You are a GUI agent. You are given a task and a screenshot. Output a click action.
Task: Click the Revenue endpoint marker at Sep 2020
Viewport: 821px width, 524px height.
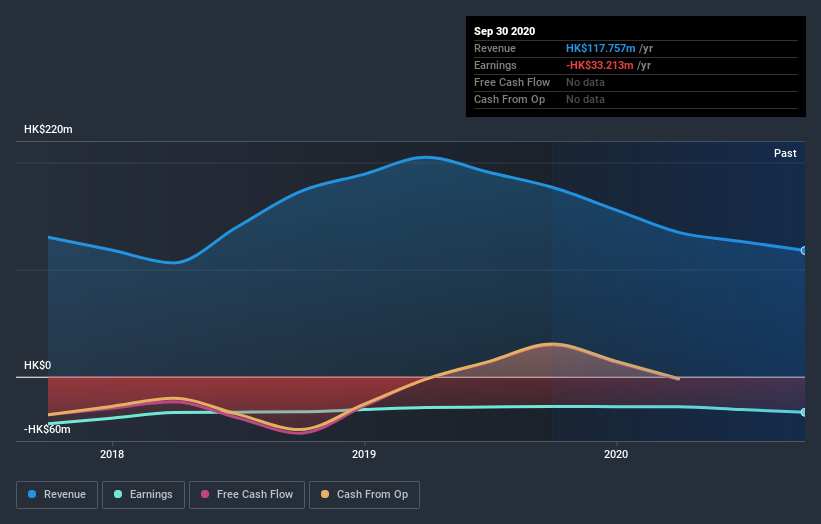[803, 251]
